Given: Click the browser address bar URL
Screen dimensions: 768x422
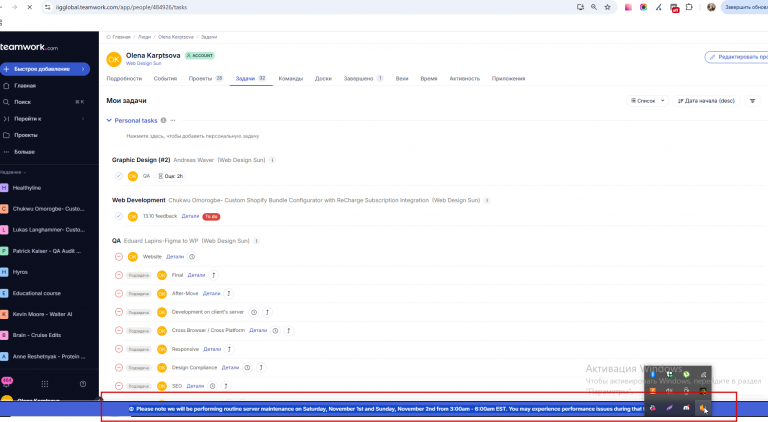Looking at the screenshot, I should 121,7.
